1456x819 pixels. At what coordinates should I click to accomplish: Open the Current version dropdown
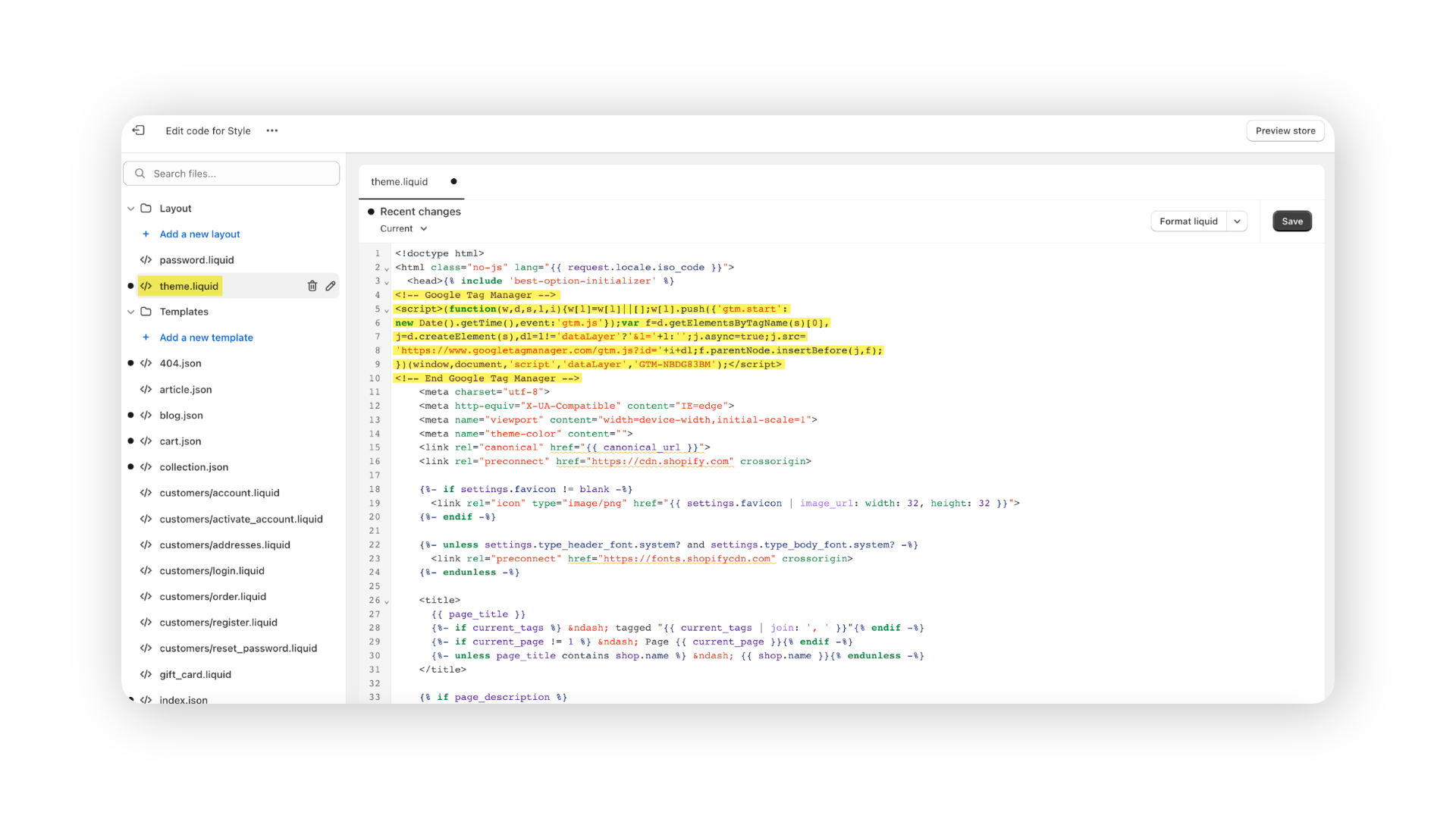click(403, 229)
